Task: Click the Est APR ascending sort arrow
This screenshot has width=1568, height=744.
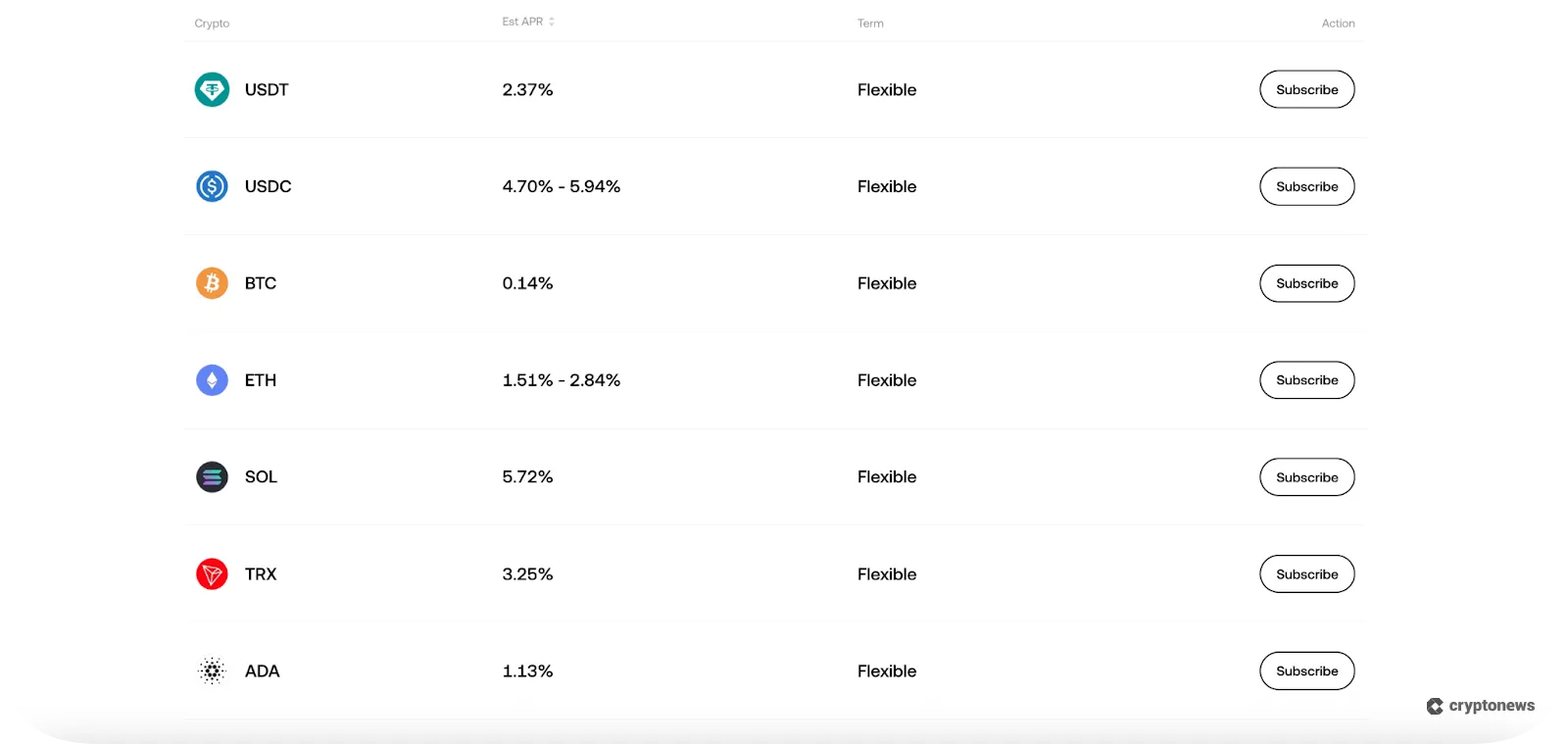Action: (x=552, y=18)
